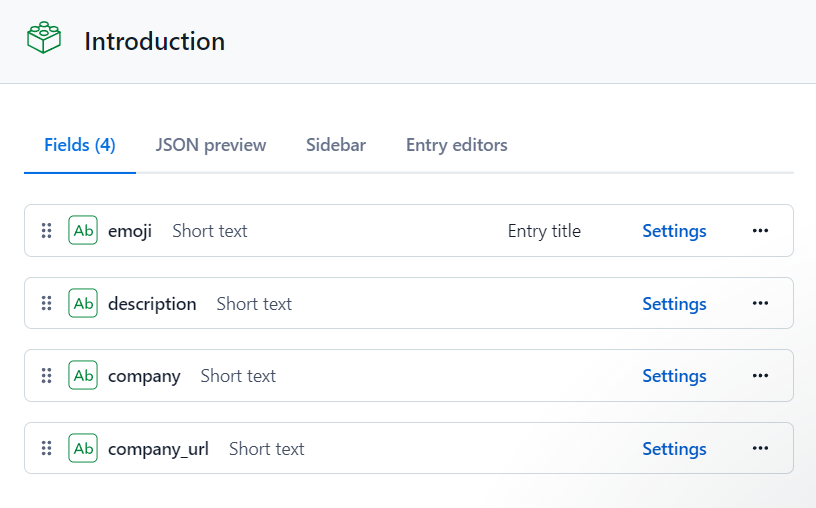This screenshot has width=816, height=508.
Task: Switch to the JSON preview tab
Action: pos(211,145)
